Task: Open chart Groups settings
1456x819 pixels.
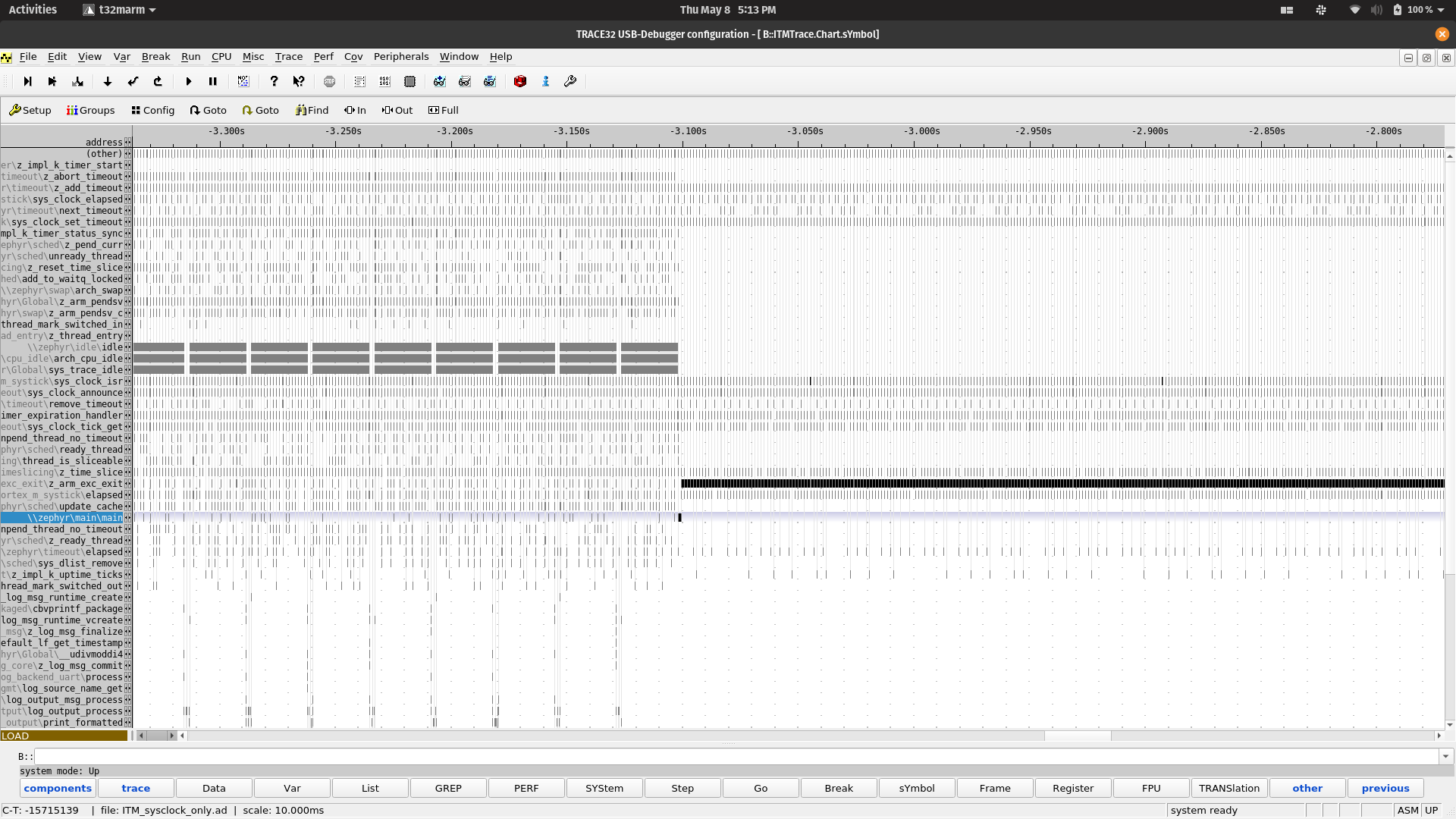Action: click(90, 111)
